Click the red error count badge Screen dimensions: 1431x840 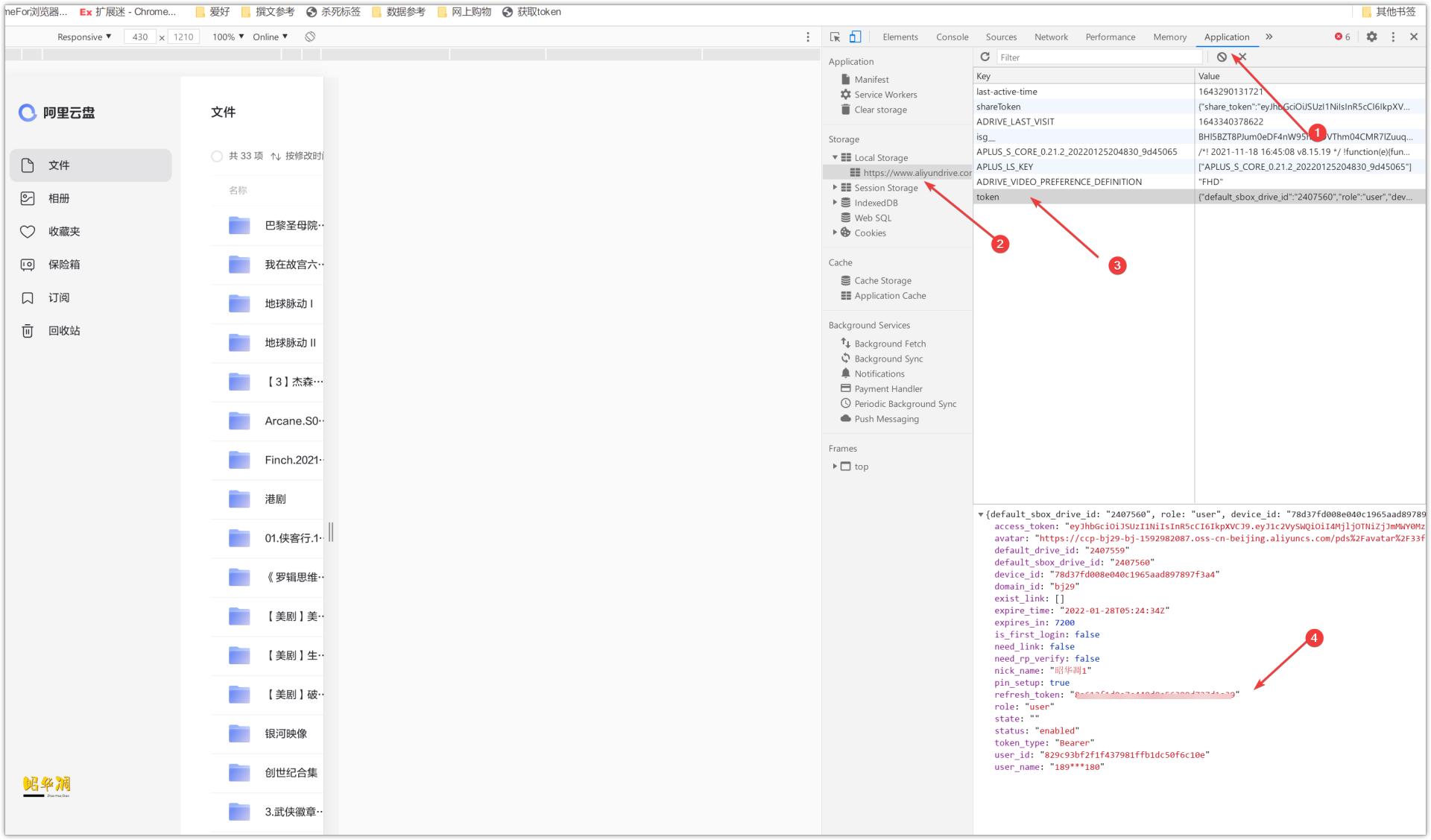tap(1342, 37)
